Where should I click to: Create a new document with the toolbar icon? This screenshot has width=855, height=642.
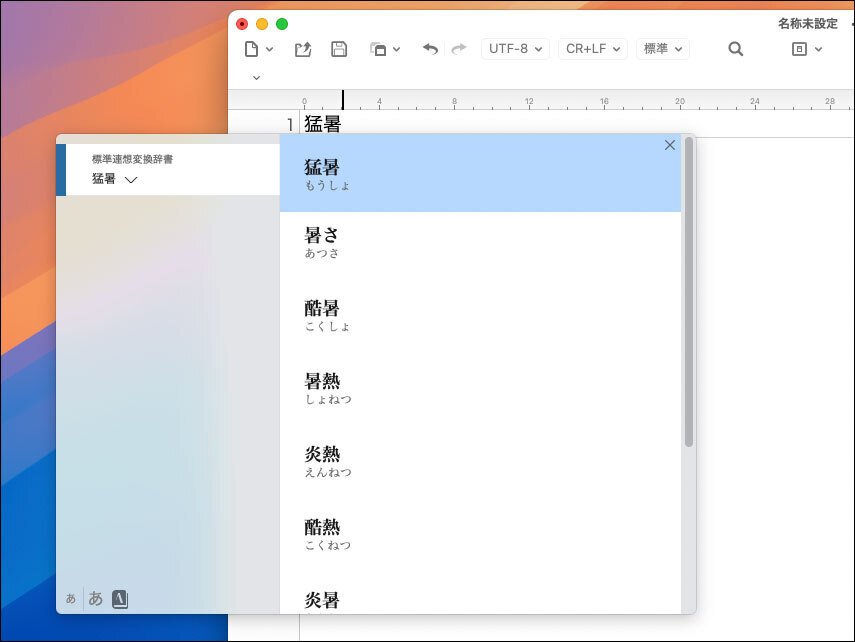pos(252,48)
